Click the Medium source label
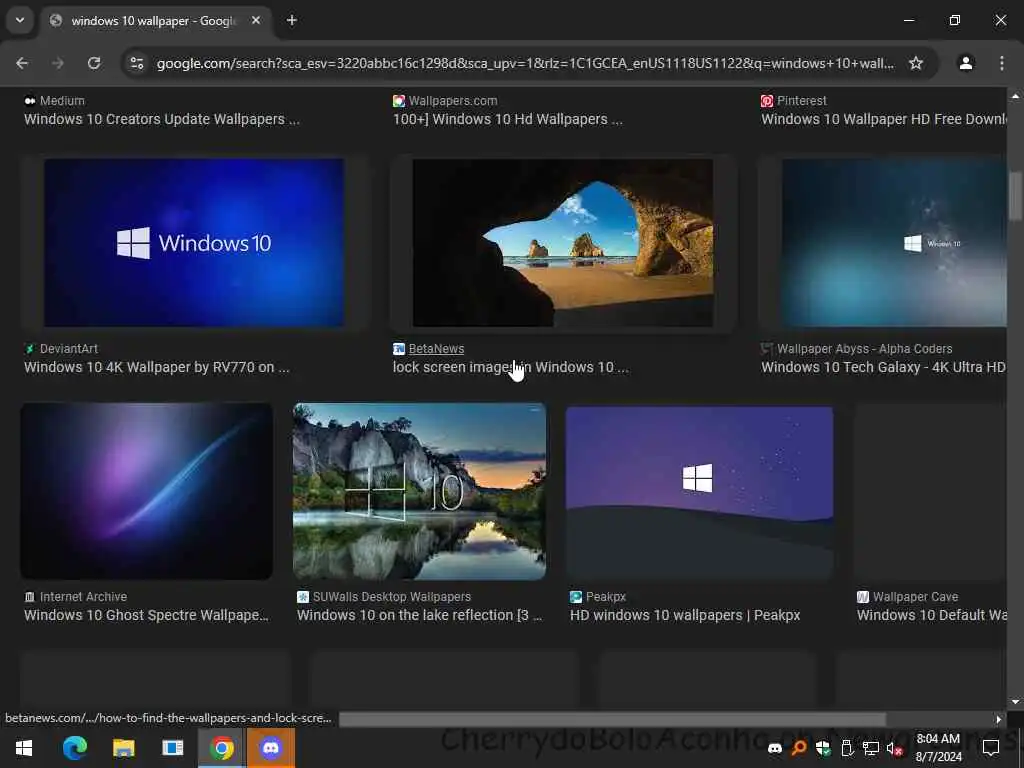 tap(62, 101)
